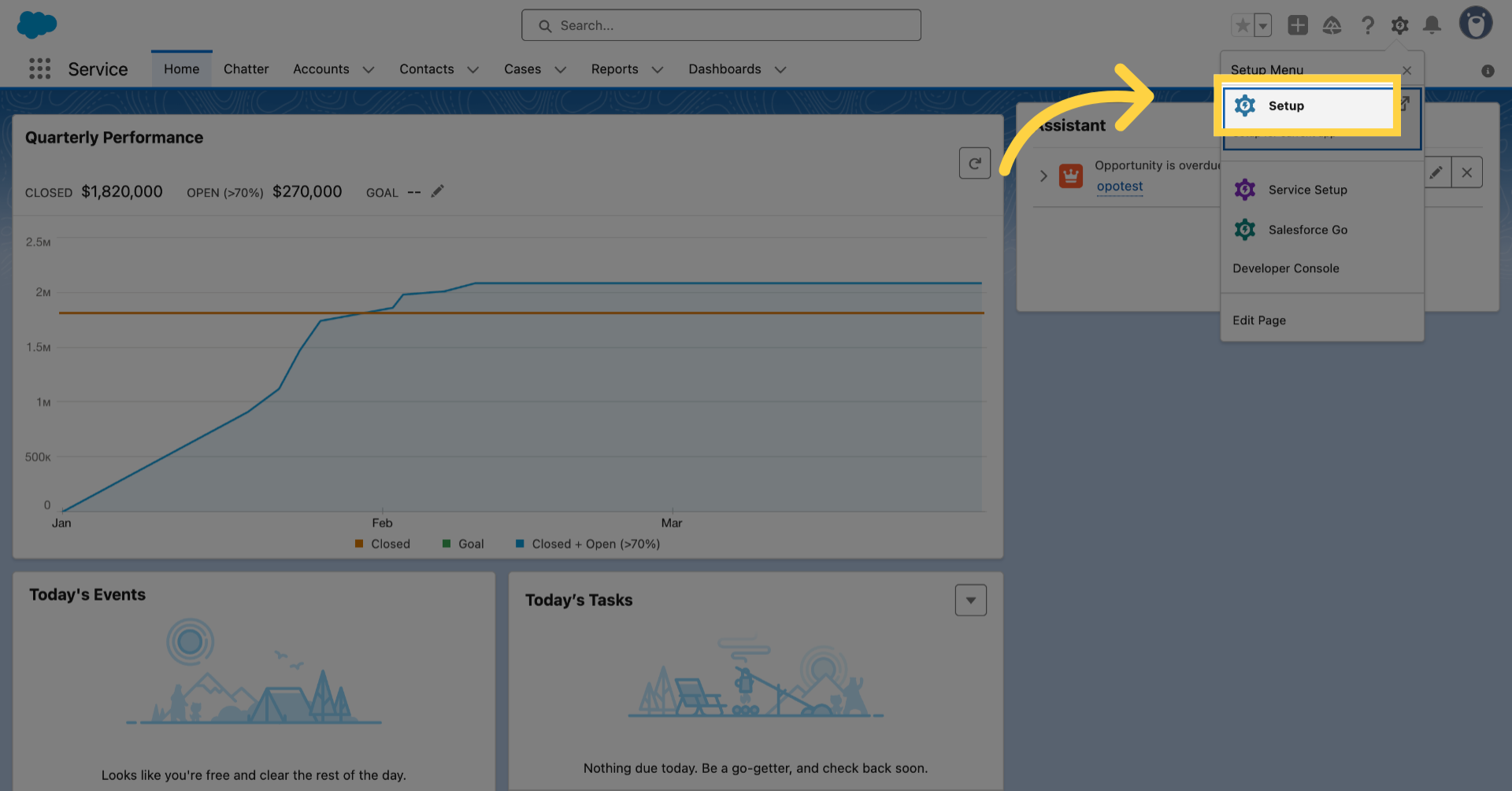Open Global Actions plus icon

pos(1298,25)
